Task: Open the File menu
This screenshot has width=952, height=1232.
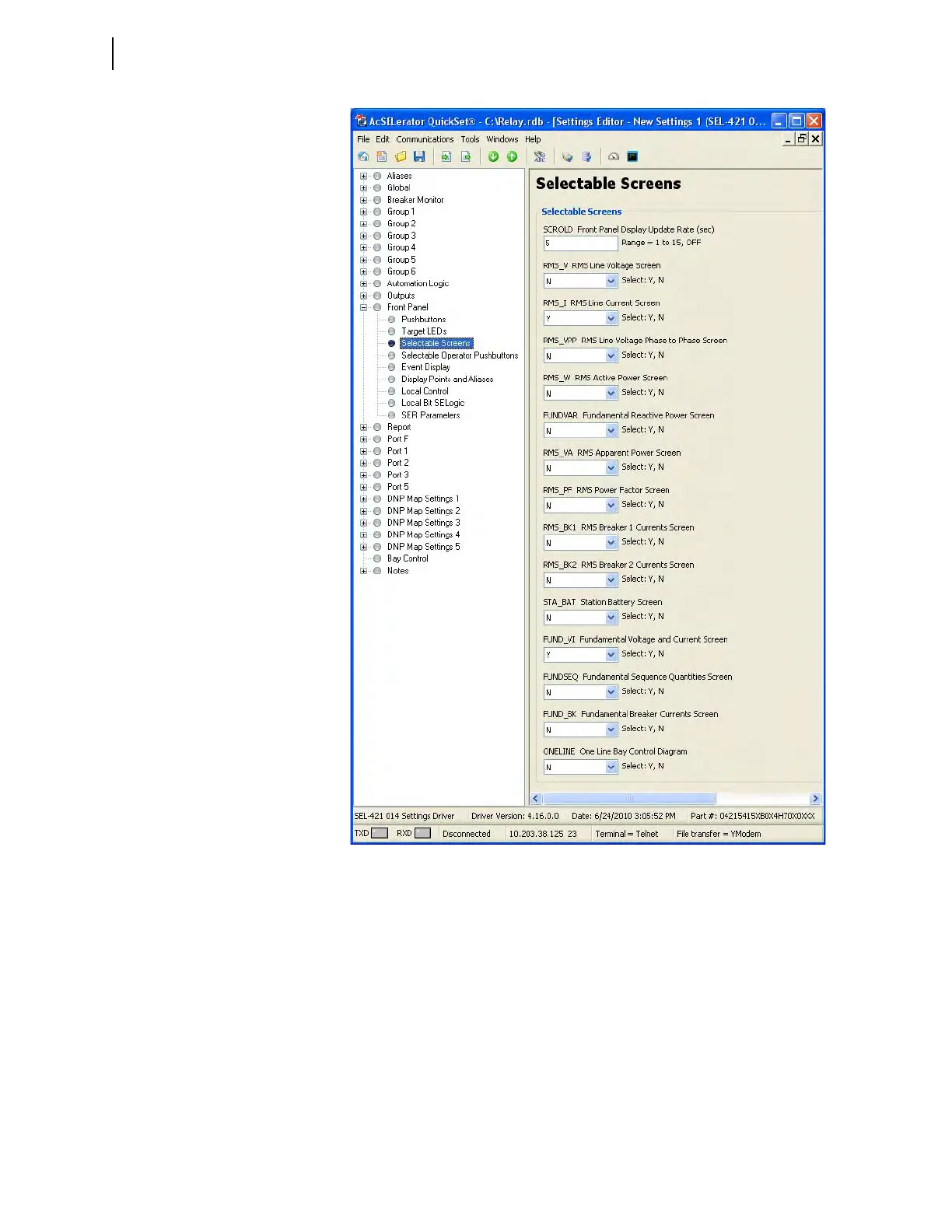Action: (x=363, y=139)
